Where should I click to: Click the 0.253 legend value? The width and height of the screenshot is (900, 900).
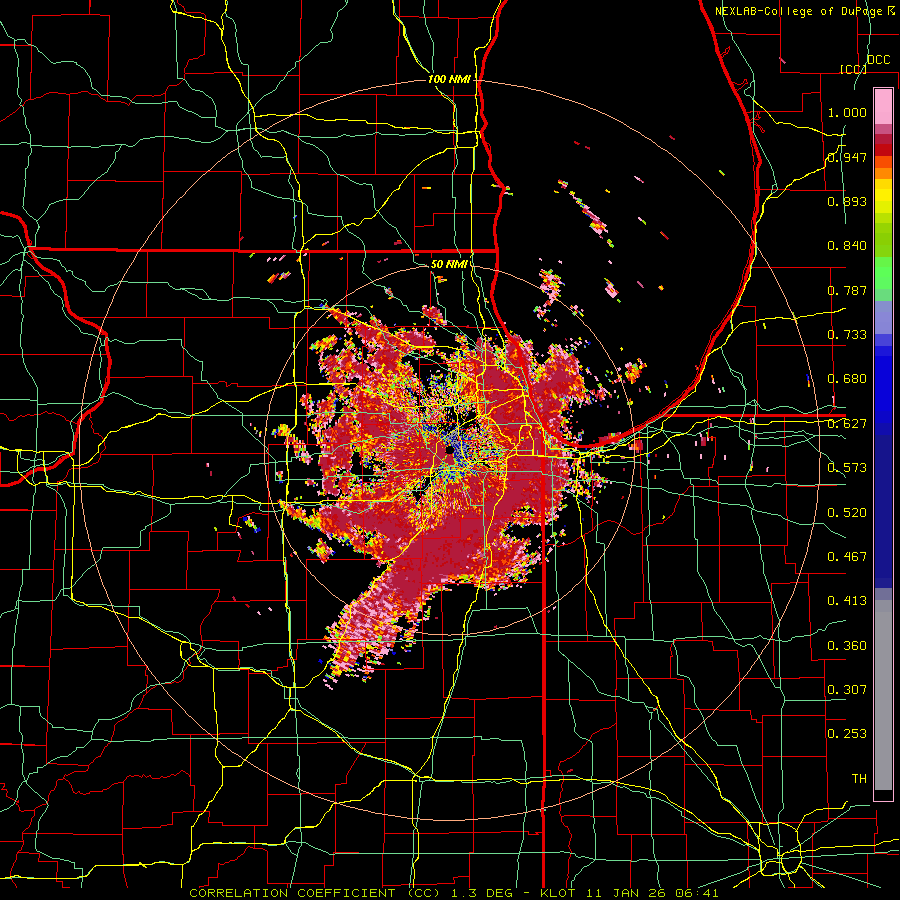(847, 734)
